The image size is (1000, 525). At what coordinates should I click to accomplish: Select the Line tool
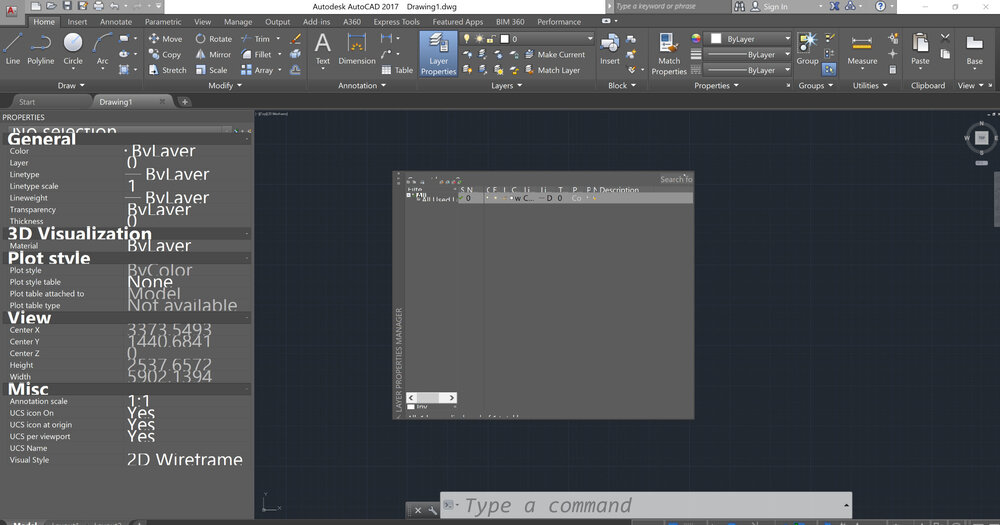point(13,49)
